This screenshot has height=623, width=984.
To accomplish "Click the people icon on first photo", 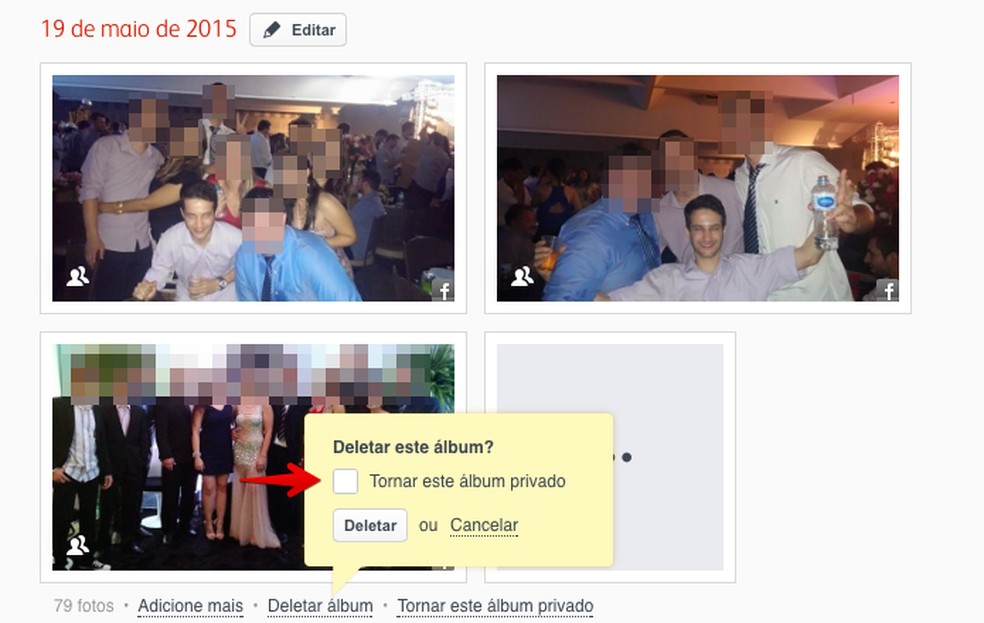I will click(x=78, y=276).
